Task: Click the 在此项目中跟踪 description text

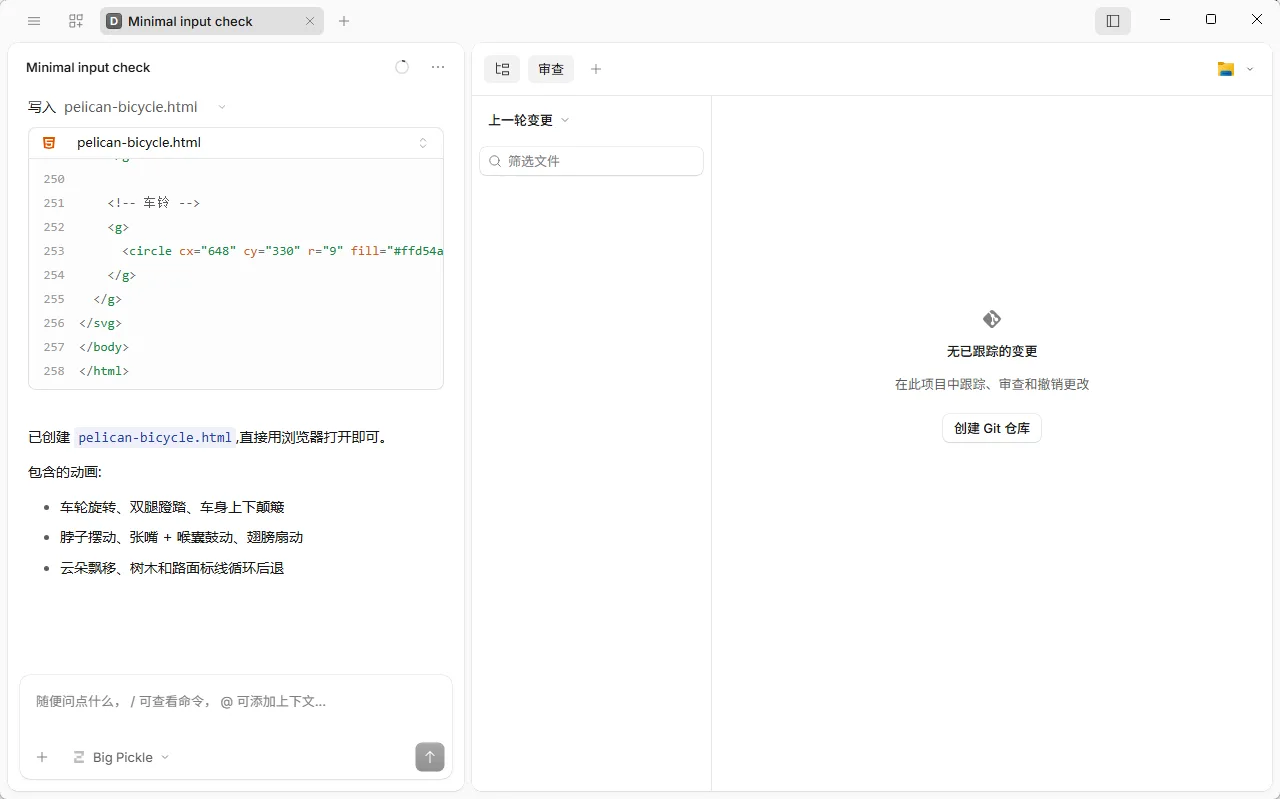Action: [992, 384]
